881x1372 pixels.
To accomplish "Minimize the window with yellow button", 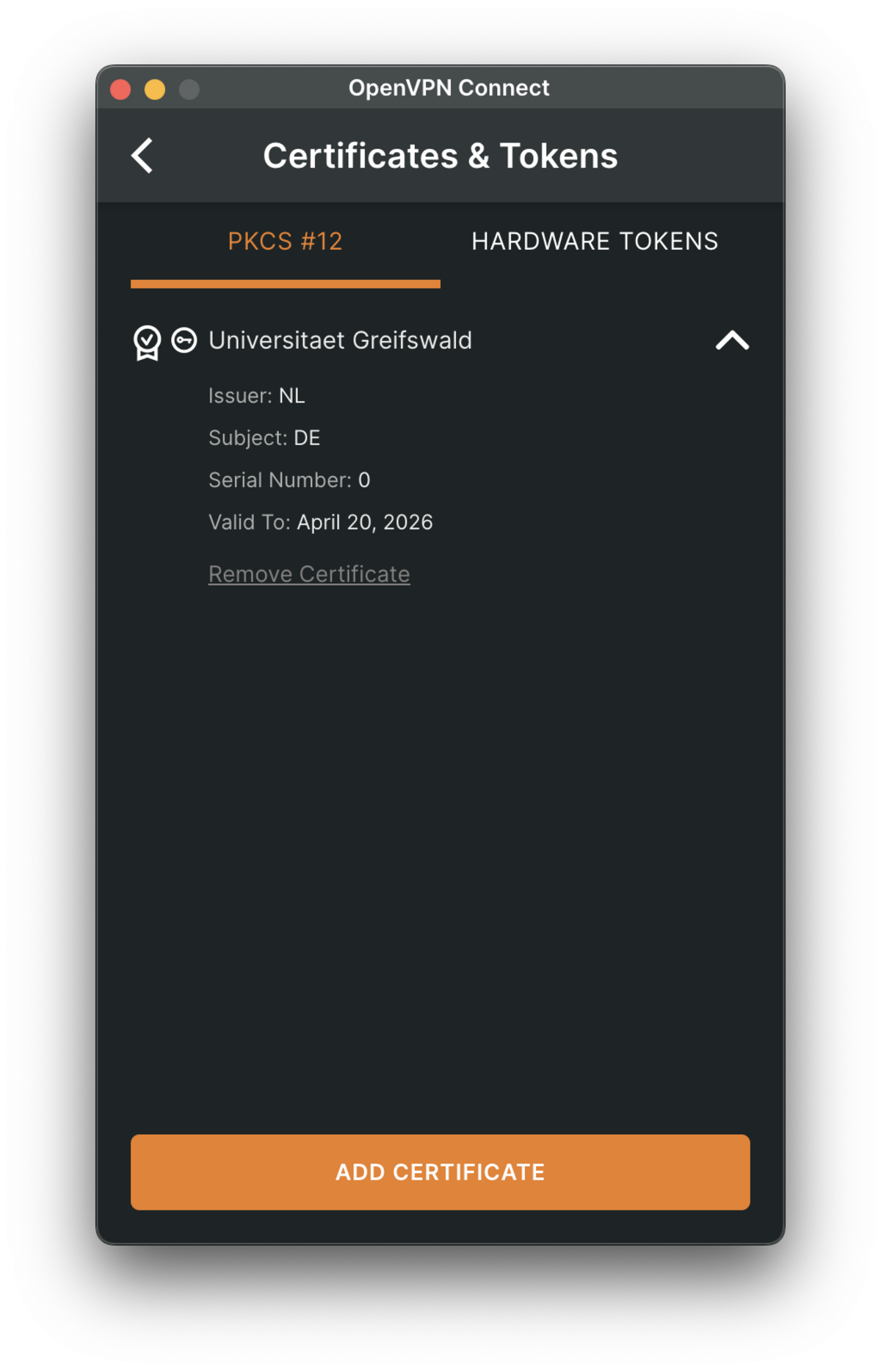I will click(155, 90).
